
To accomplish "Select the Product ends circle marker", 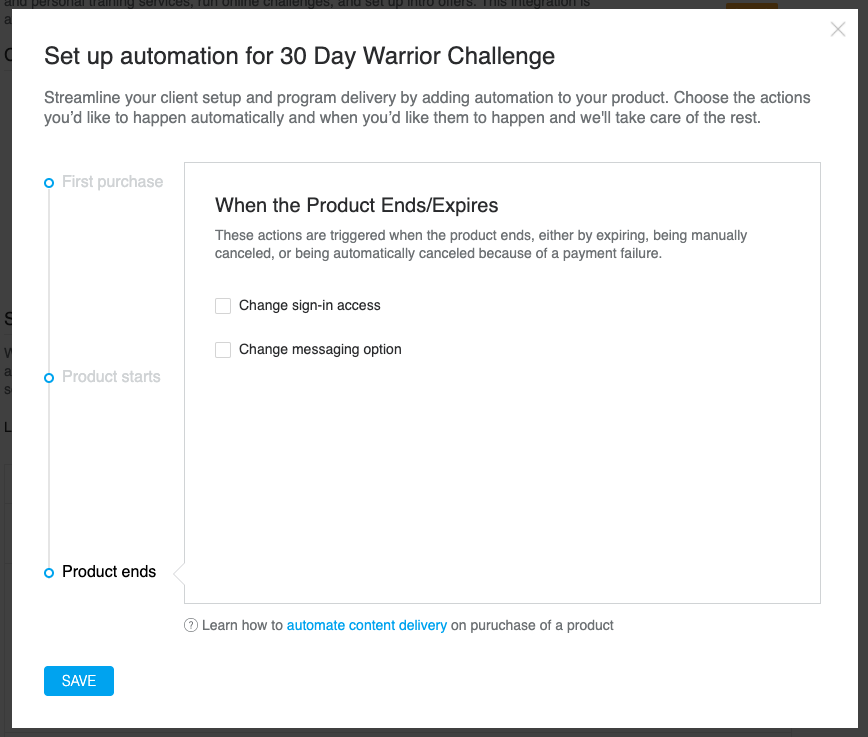I will click(x=49, y=573).
